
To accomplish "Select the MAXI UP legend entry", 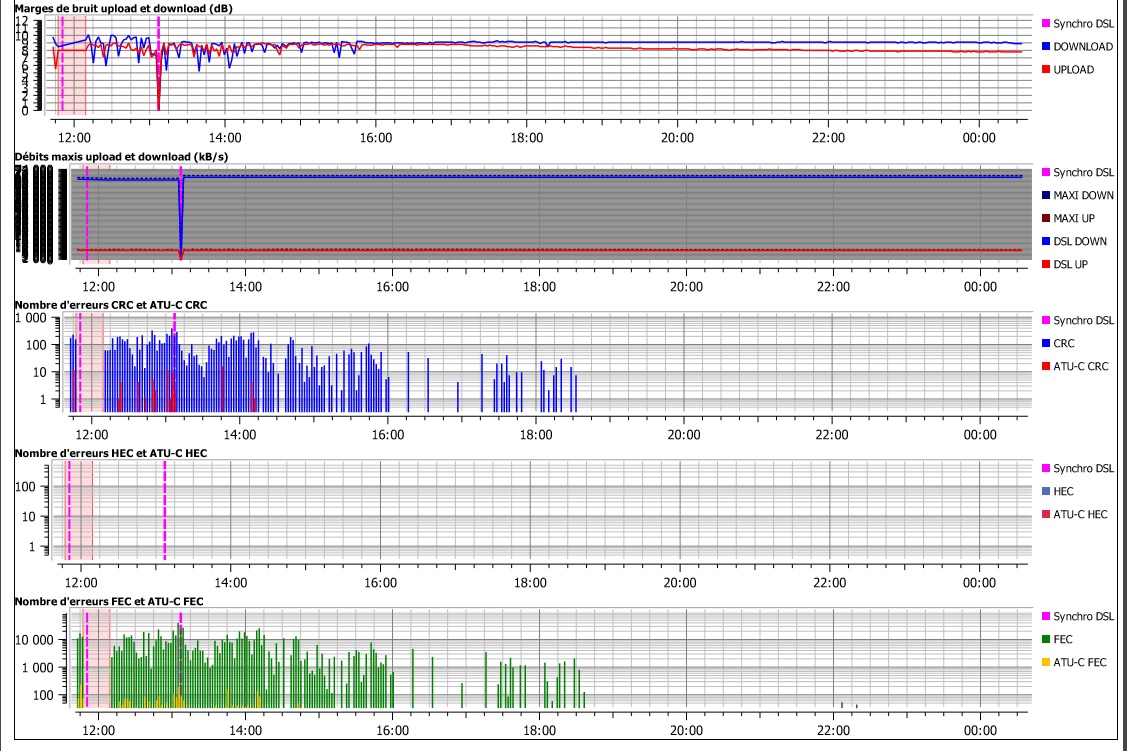I will point(1076,219).
